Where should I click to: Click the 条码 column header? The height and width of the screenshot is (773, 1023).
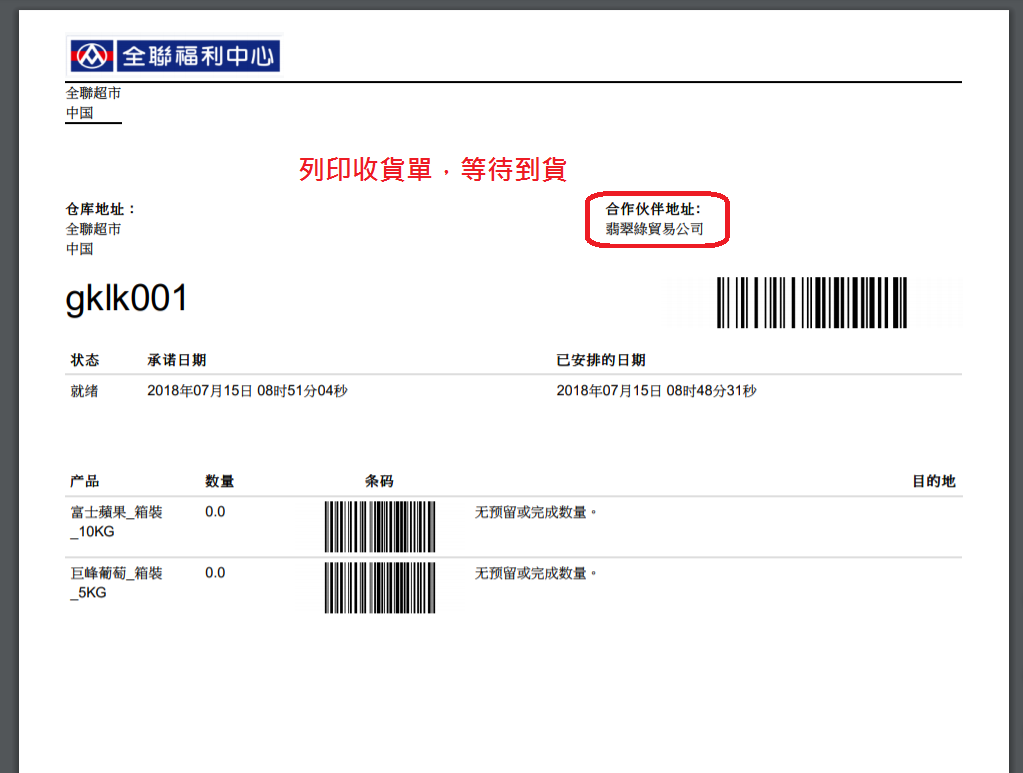[379, 481]
